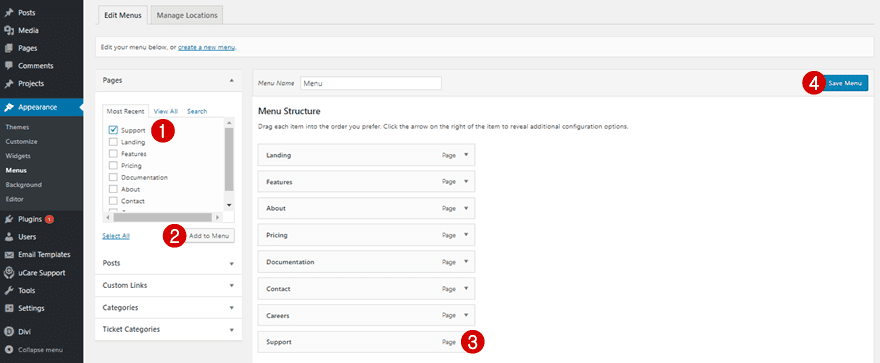
Task: Open Customize under Appearance
Action: [x=21, y=141]
